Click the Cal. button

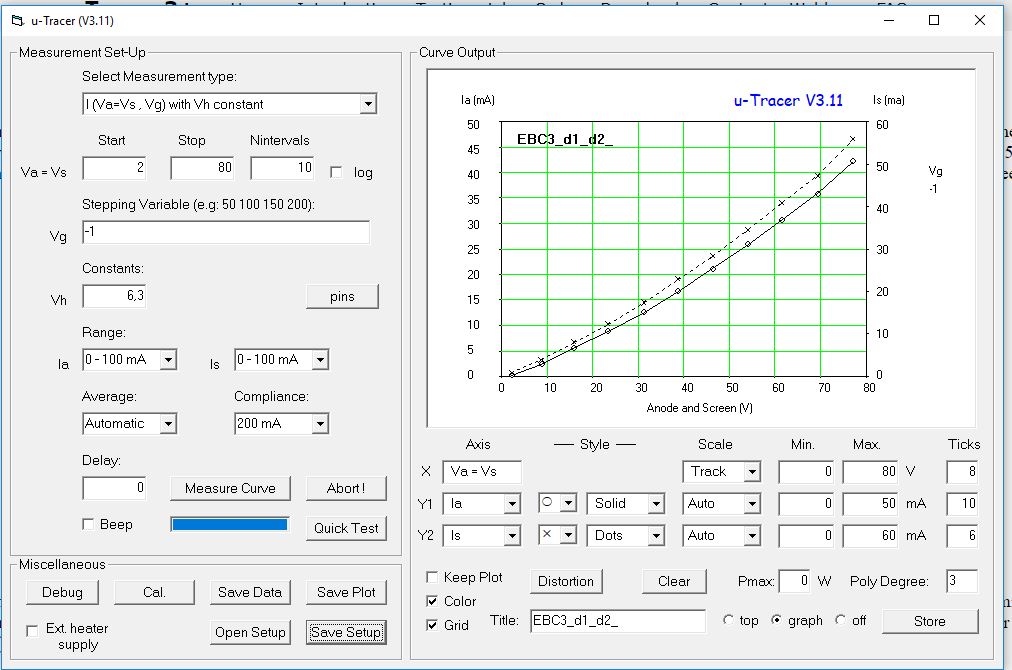click(154, 593)
